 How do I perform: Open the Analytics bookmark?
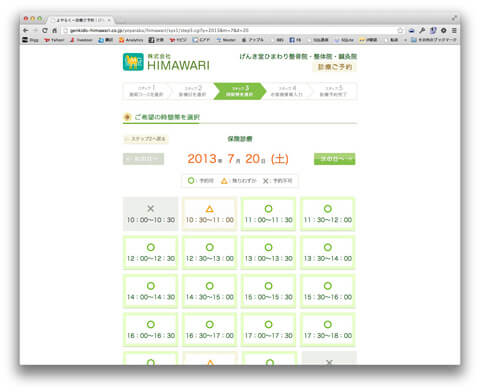(131, 40)
